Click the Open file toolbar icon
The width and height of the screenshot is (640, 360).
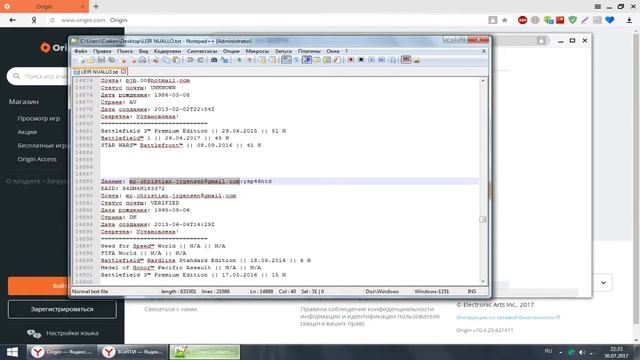click(91, 60)
